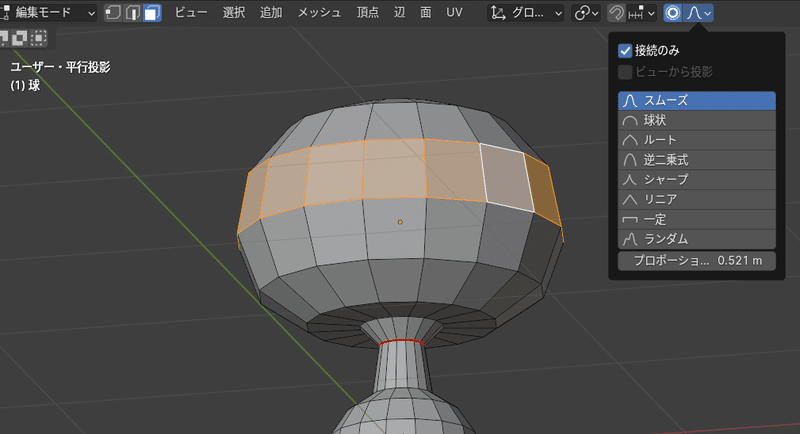Open the UV menu
The height and width of the screenshot is (434, 800).
454,13
